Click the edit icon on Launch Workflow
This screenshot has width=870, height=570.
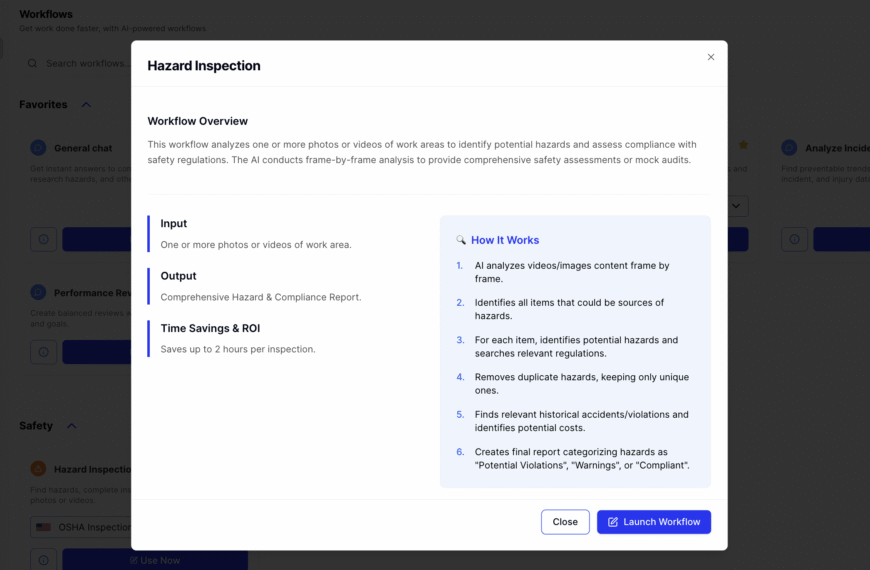point(613,522)
